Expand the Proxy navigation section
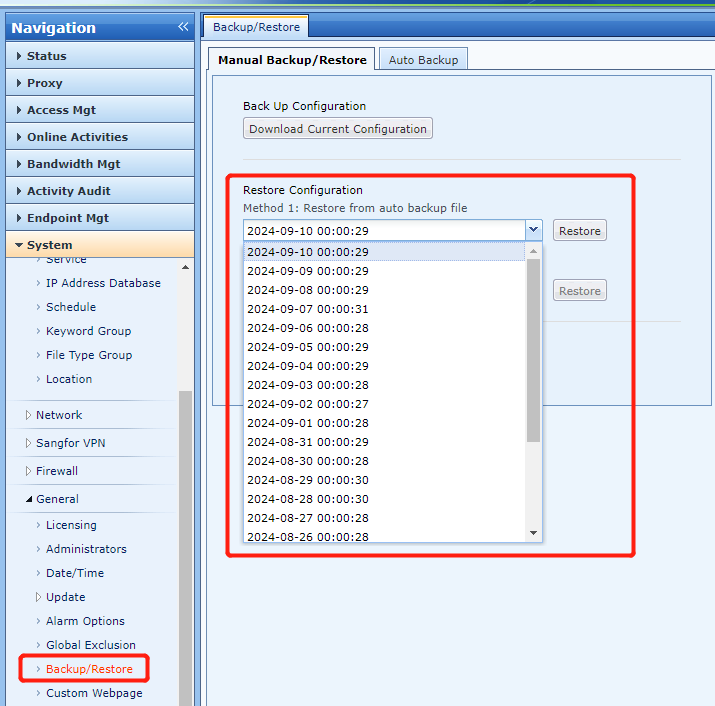This screenshot has width=715, height=706. tap(100, 83)
